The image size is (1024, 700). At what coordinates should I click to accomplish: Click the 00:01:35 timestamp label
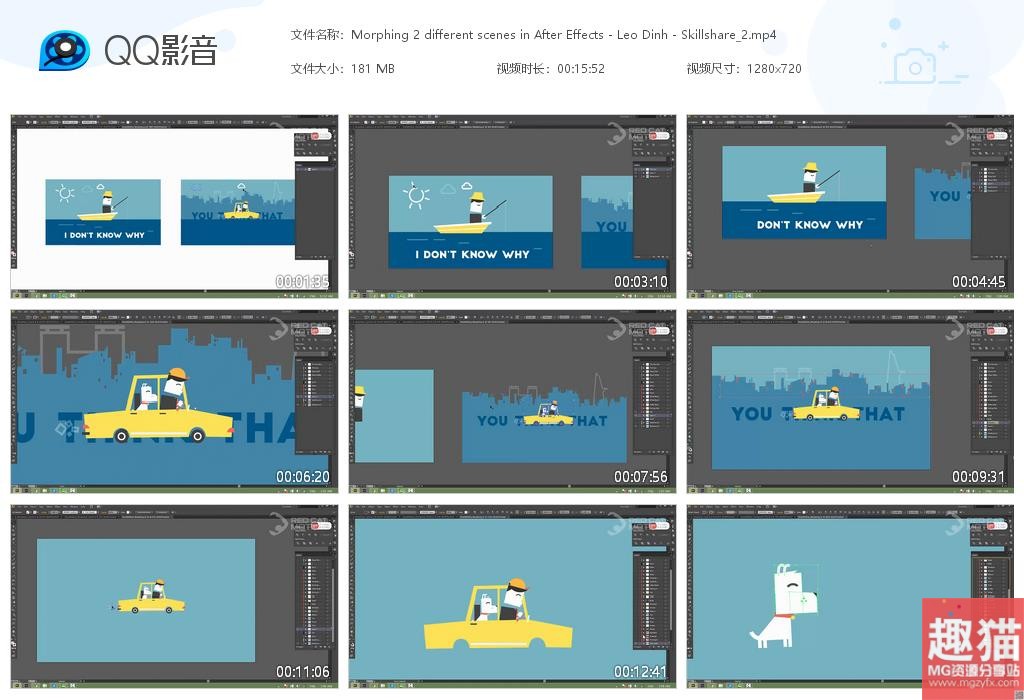pyautogui.click(x=302, y=282)
